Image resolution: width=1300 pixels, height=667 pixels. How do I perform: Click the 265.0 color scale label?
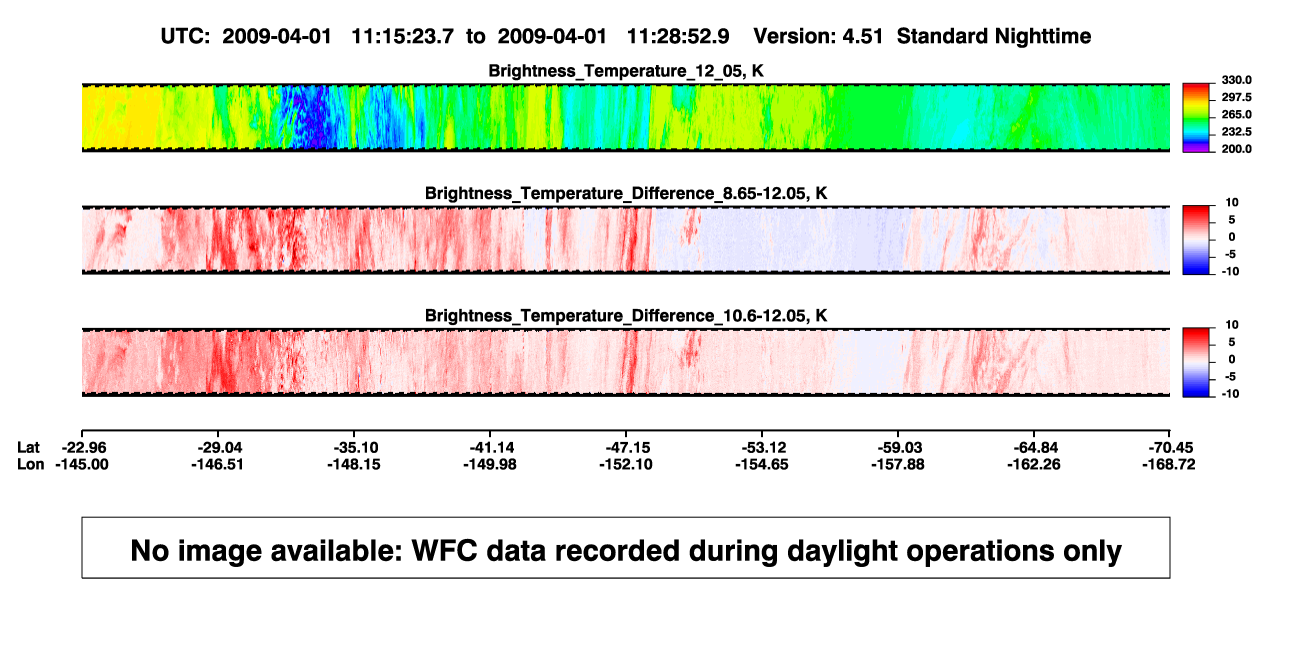[x=1237, y=114]
